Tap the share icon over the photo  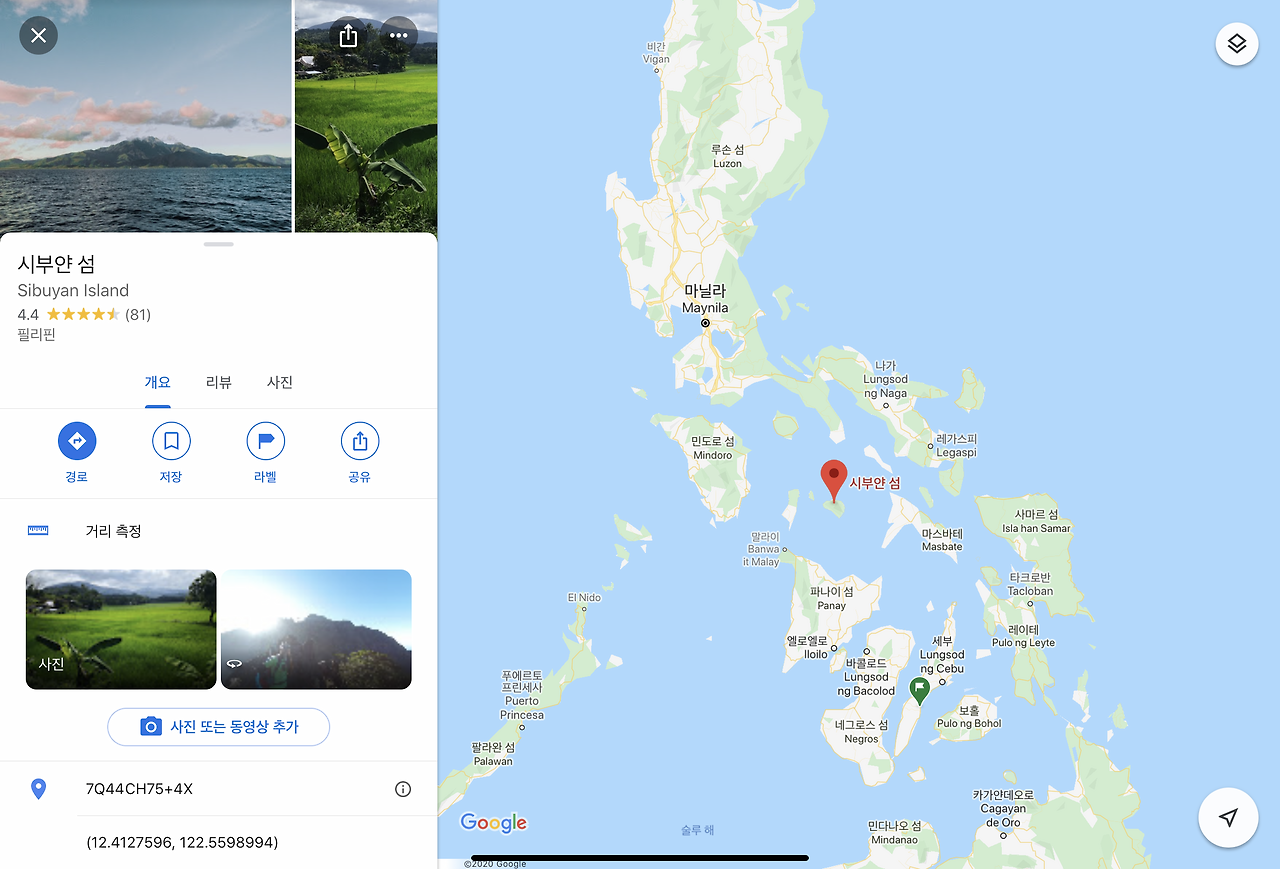coord(348,36)
